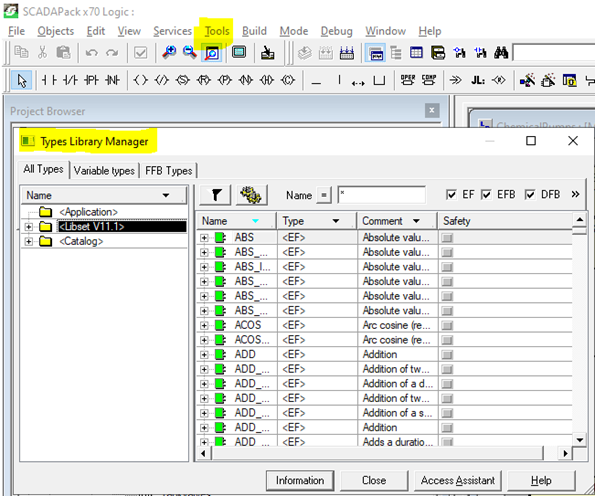
Task: Uncheck the DFB checkbox
Action: pyautogui.click(x=530, y=195)
